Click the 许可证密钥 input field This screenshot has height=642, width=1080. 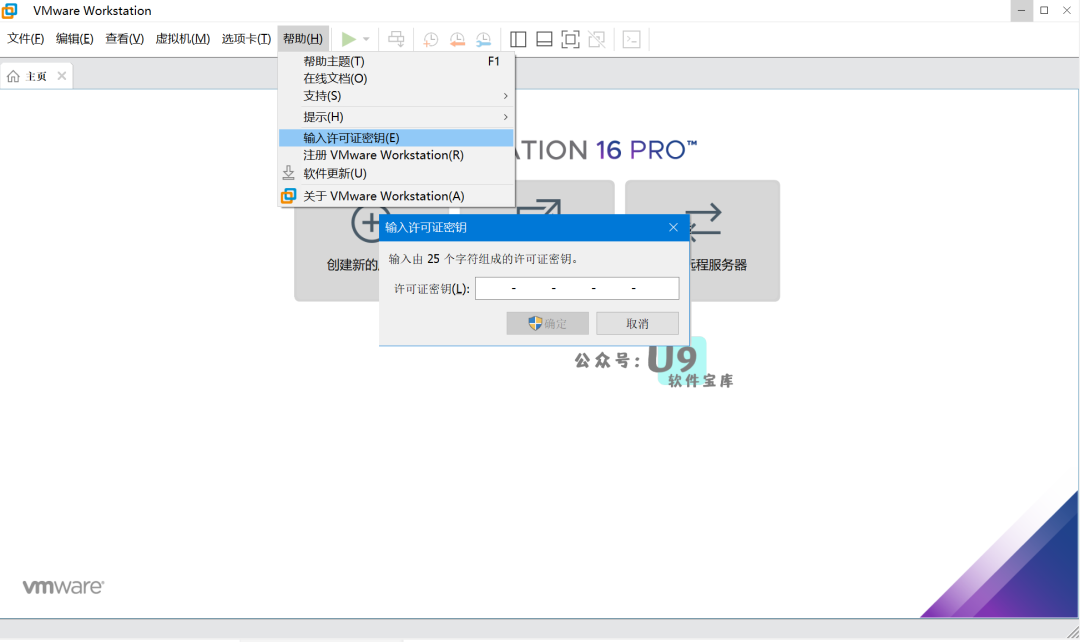click(x=577, y=289)
